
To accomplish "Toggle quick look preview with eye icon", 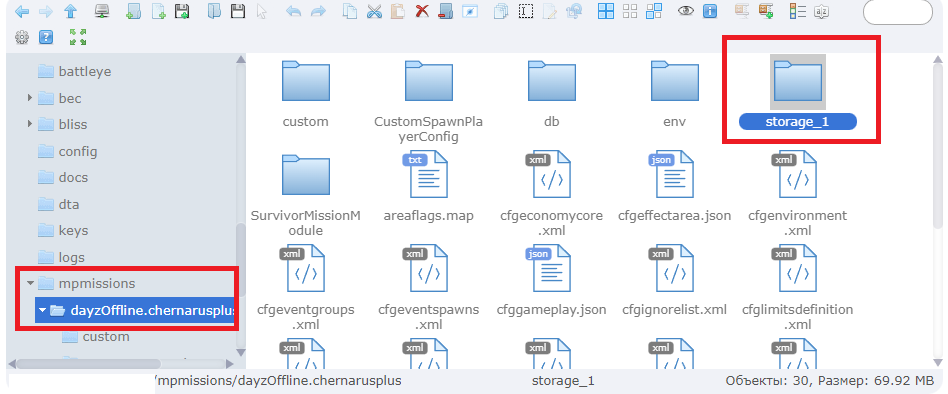I will [x=685, y=11].
